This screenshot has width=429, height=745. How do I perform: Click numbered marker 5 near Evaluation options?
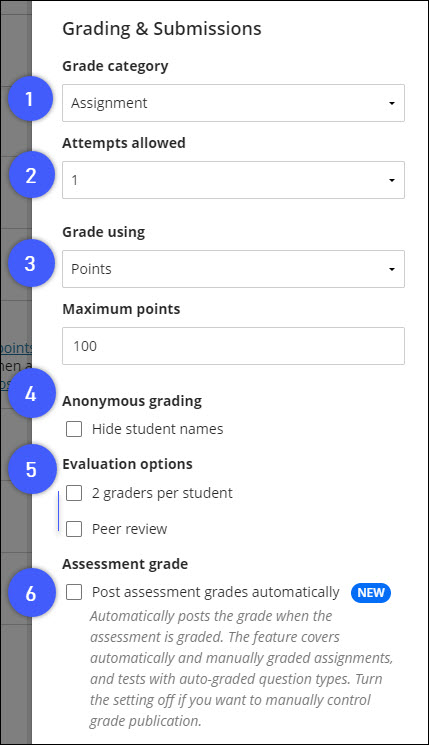click(31, 469)
